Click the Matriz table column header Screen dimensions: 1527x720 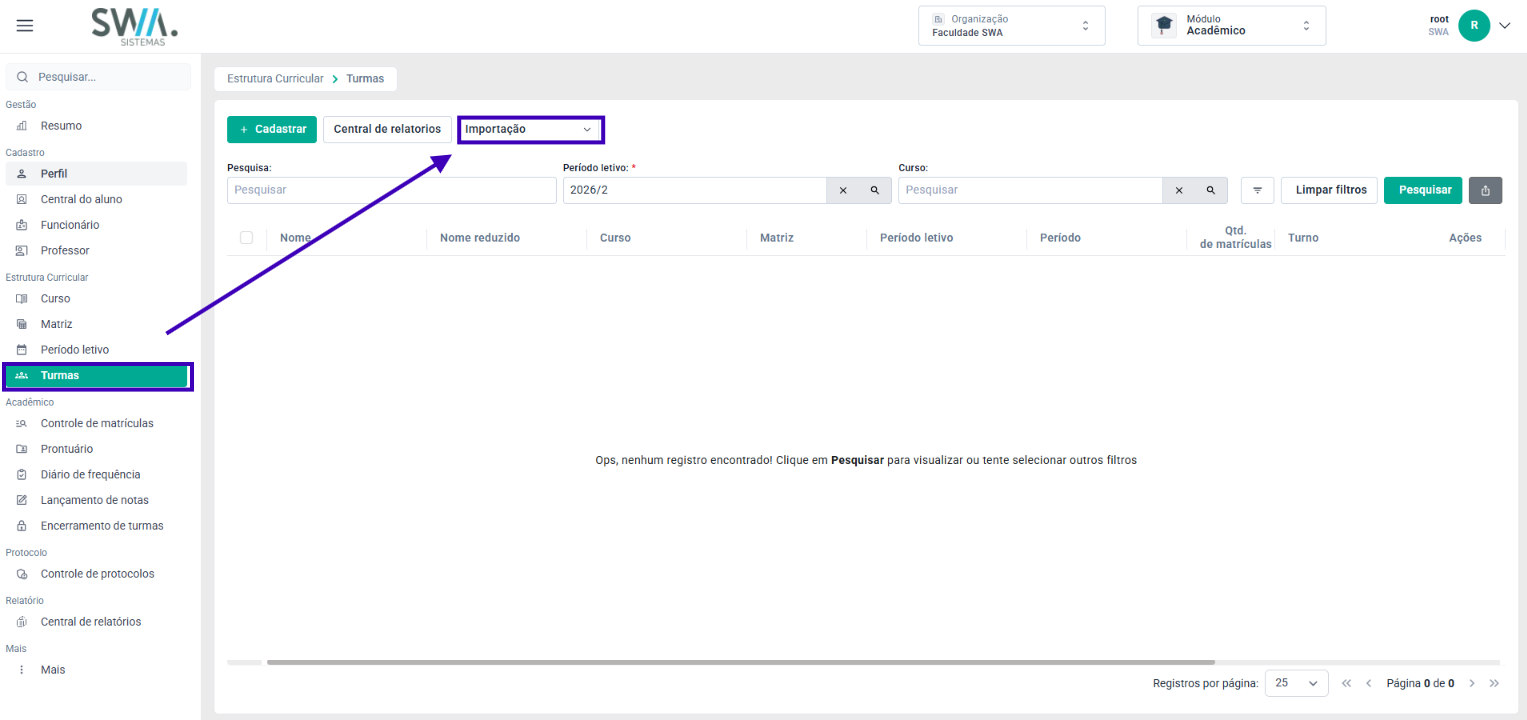click(777, 238)
